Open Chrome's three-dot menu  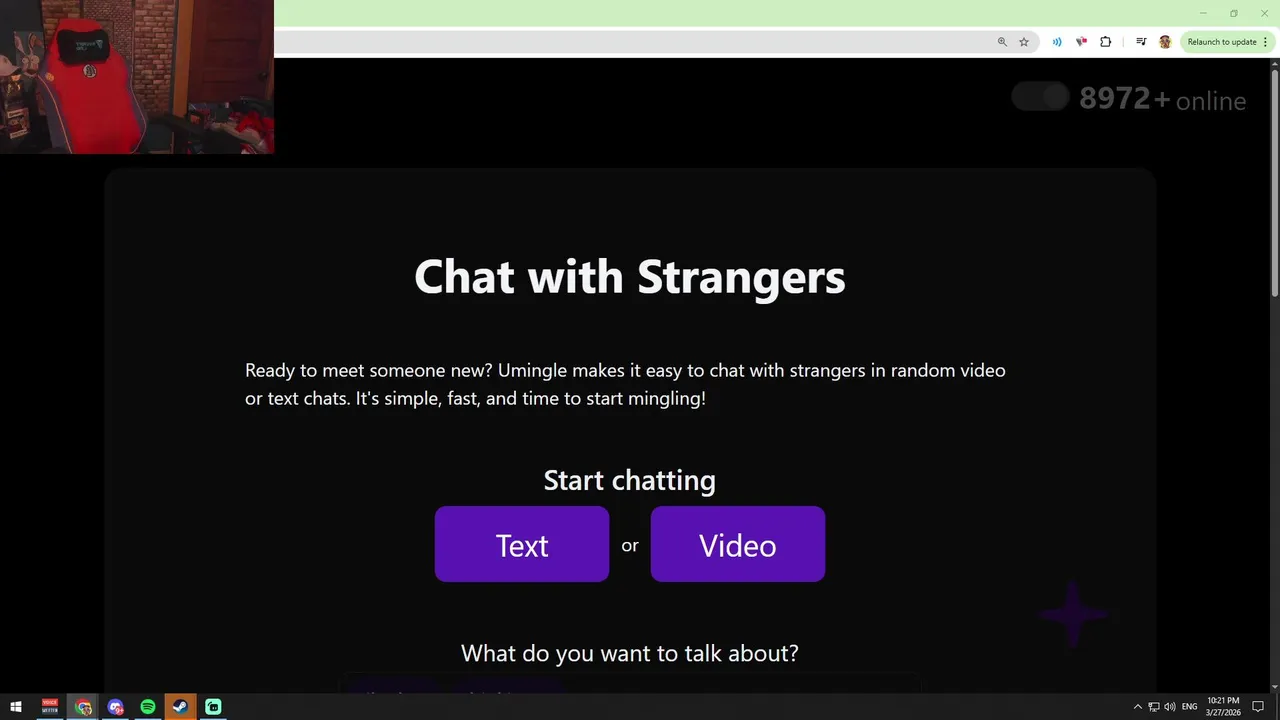coord(1265,42)
